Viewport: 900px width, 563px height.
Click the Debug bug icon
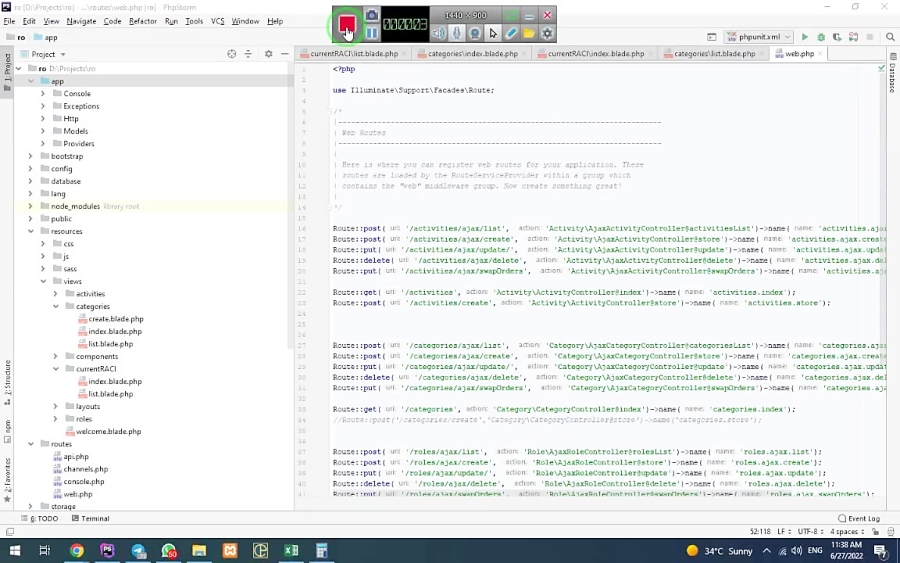(x=821, y=37)
